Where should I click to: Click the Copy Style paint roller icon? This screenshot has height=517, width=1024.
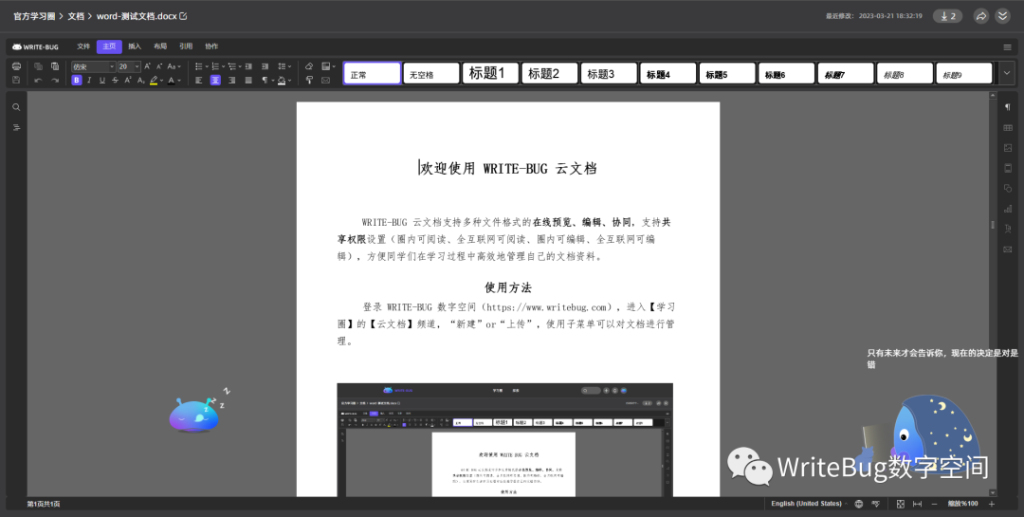(x=310, y=80)
